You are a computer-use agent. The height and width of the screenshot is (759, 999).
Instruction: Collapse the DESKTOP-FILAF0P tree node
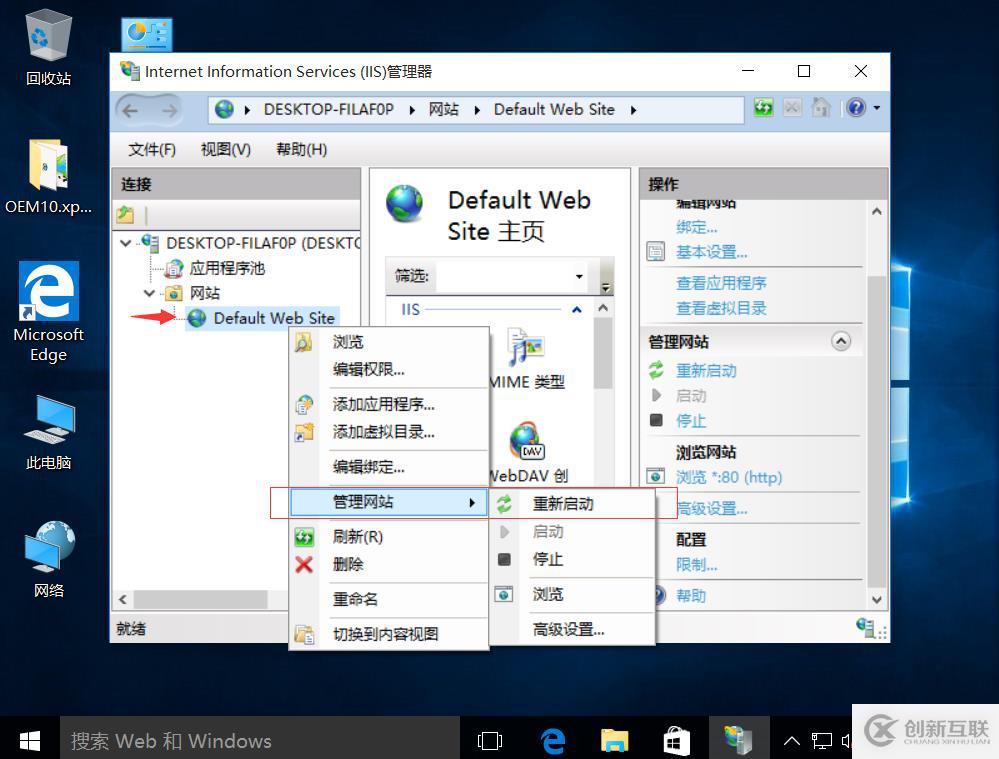coord(126,243)
